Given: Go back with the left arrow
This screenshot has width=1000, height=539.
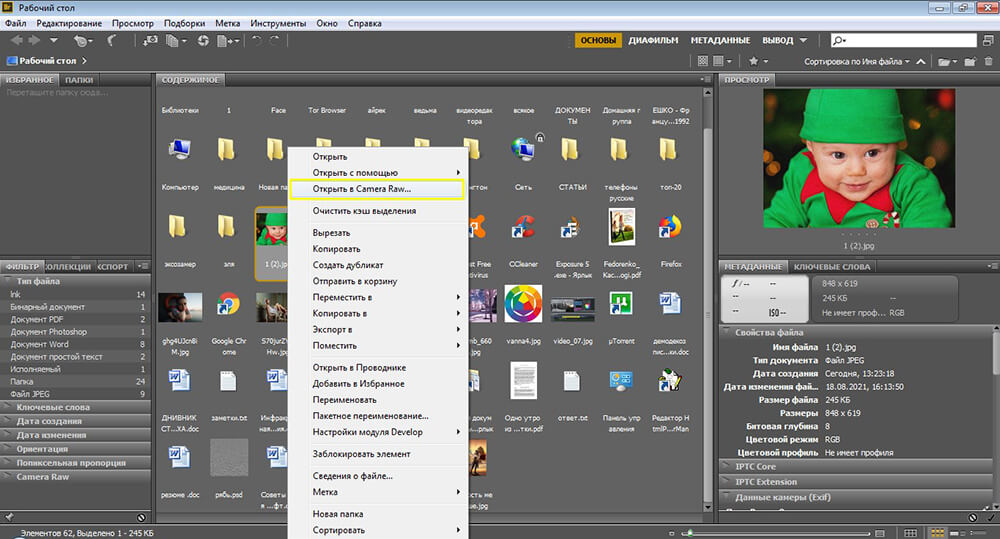Looking at the screenshot, I should [17, 40].
